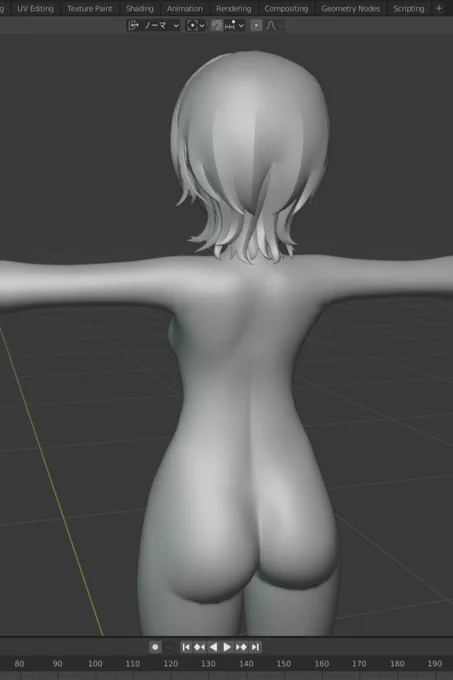Click frame 170 on the timeline ruler
The height and width of the screenshot is (680, 453).
pyautogui.click(x=359, y=664)
